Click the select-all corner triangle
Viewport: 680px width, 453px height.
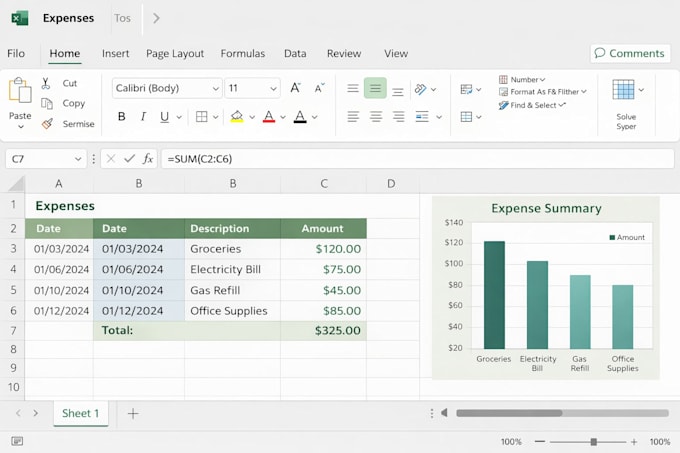tap(16, 184)
